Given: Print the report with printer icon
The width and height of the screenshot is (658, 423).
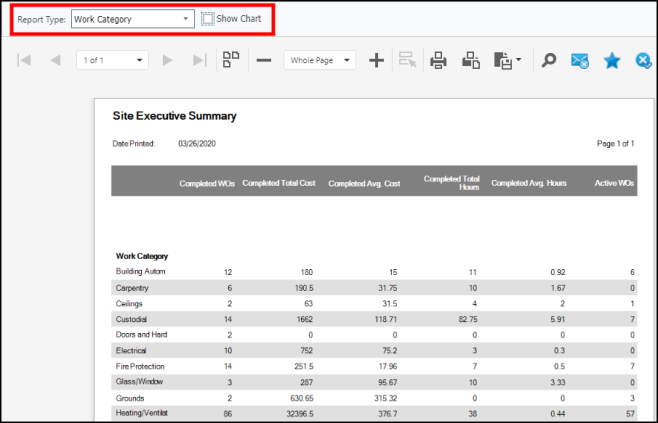Looking at the screenshot, I should point(439,60).
